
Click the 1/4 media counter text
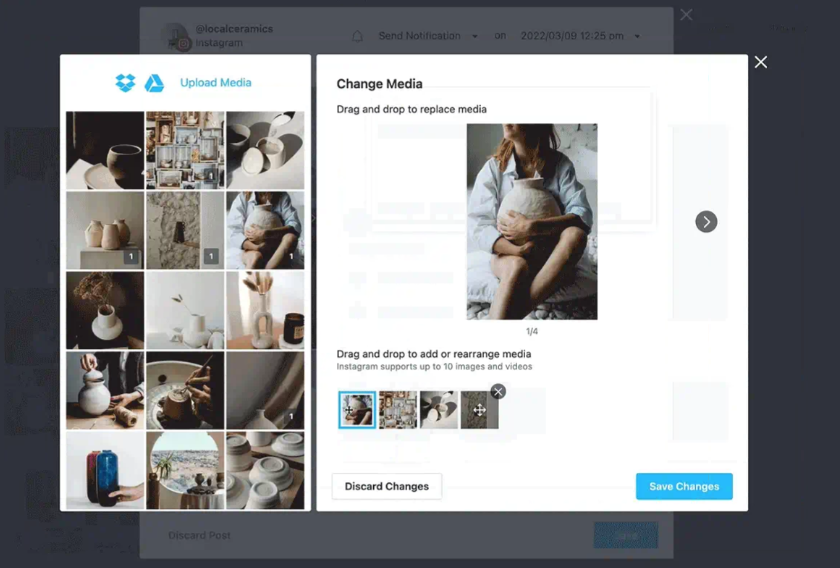click(532, 331)
